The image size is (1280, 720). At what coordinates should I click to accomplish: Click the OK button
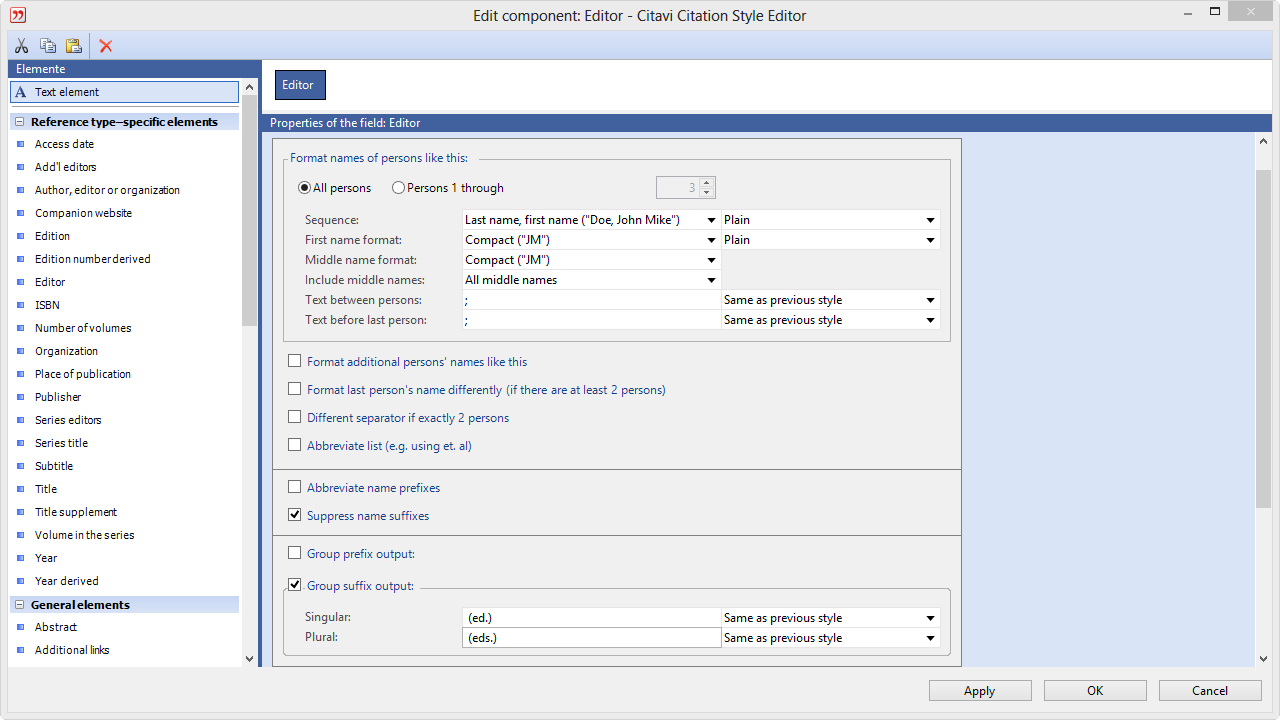pyautogui.click(x=1095, y=691)
